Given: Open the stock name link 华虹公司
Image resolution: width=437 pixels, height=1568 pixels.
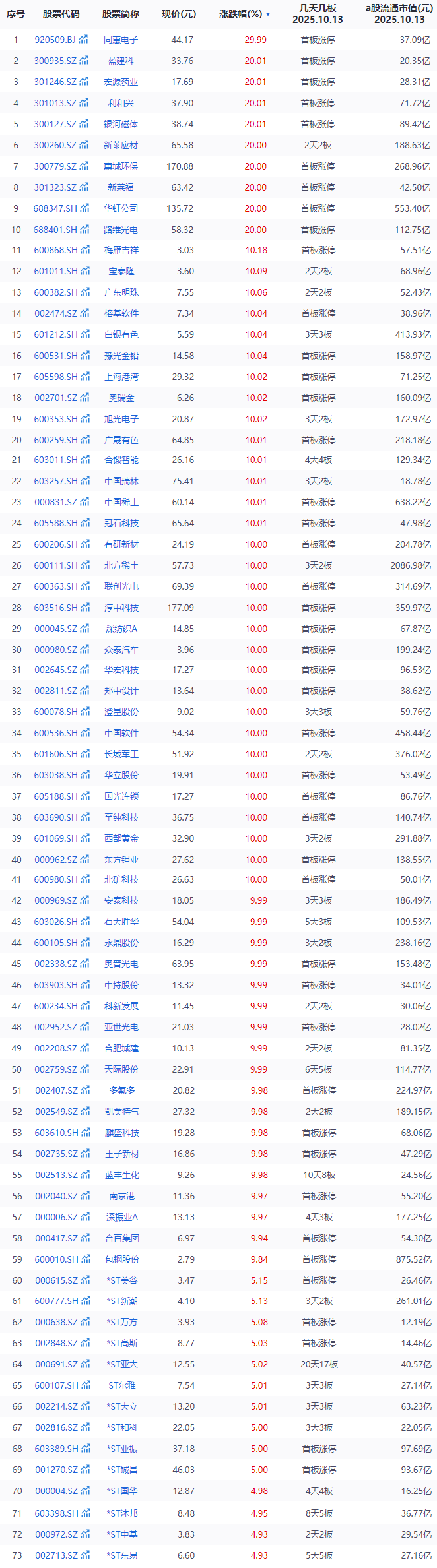Looking at the screenshot, I should (121, 208).
